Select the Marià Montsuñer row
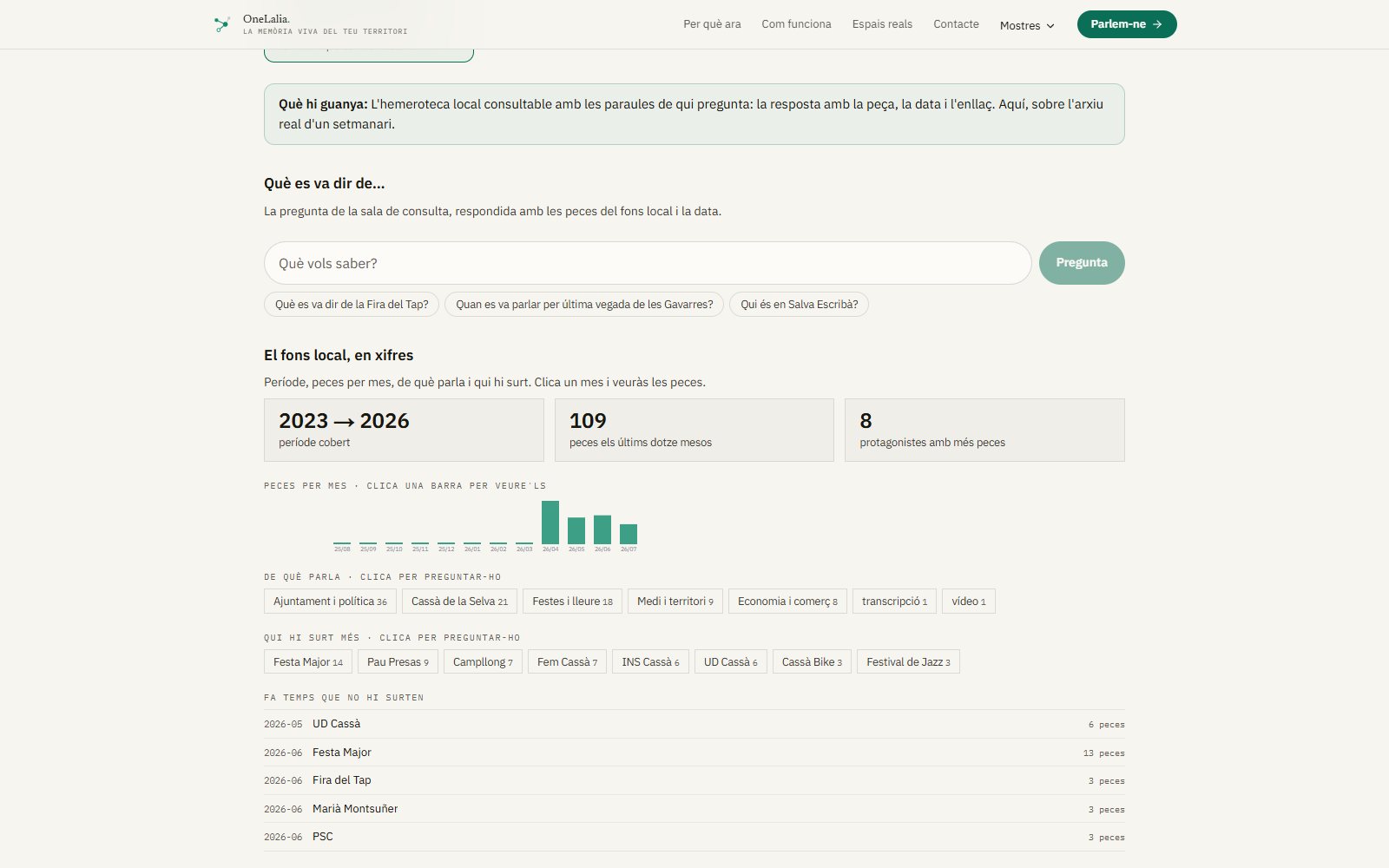 (694, 809)
